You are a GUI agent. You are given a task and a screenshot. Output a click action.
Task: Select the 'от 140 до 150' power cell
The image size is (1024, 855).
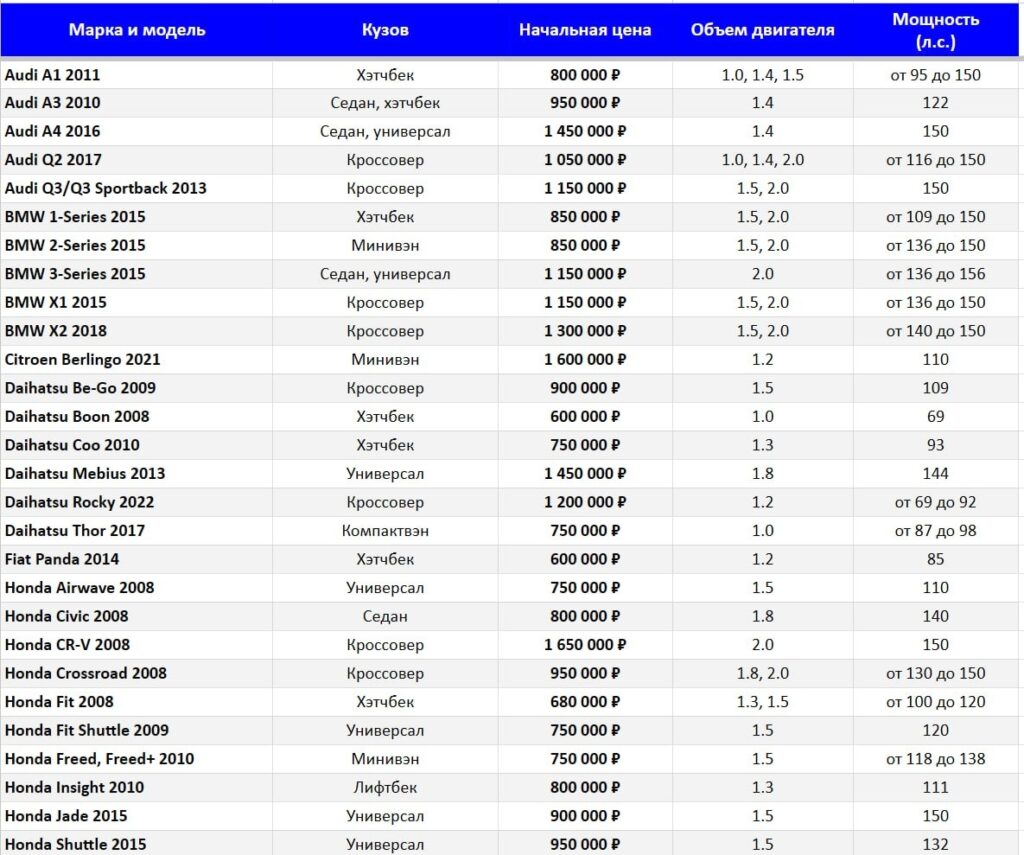point(936,331)
